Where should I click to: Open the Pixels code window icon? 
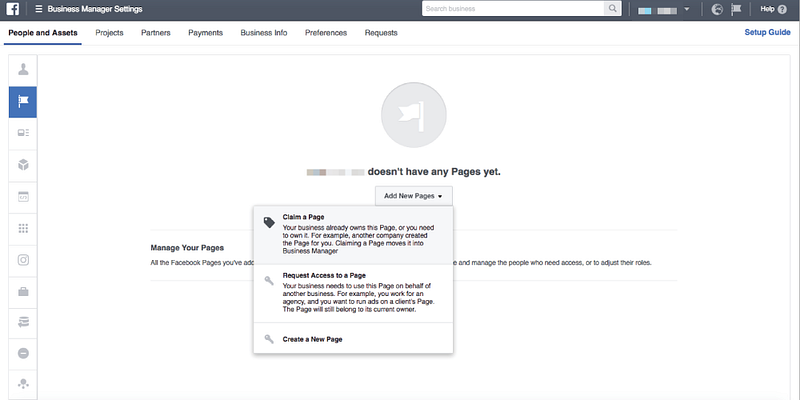(23, 197)
